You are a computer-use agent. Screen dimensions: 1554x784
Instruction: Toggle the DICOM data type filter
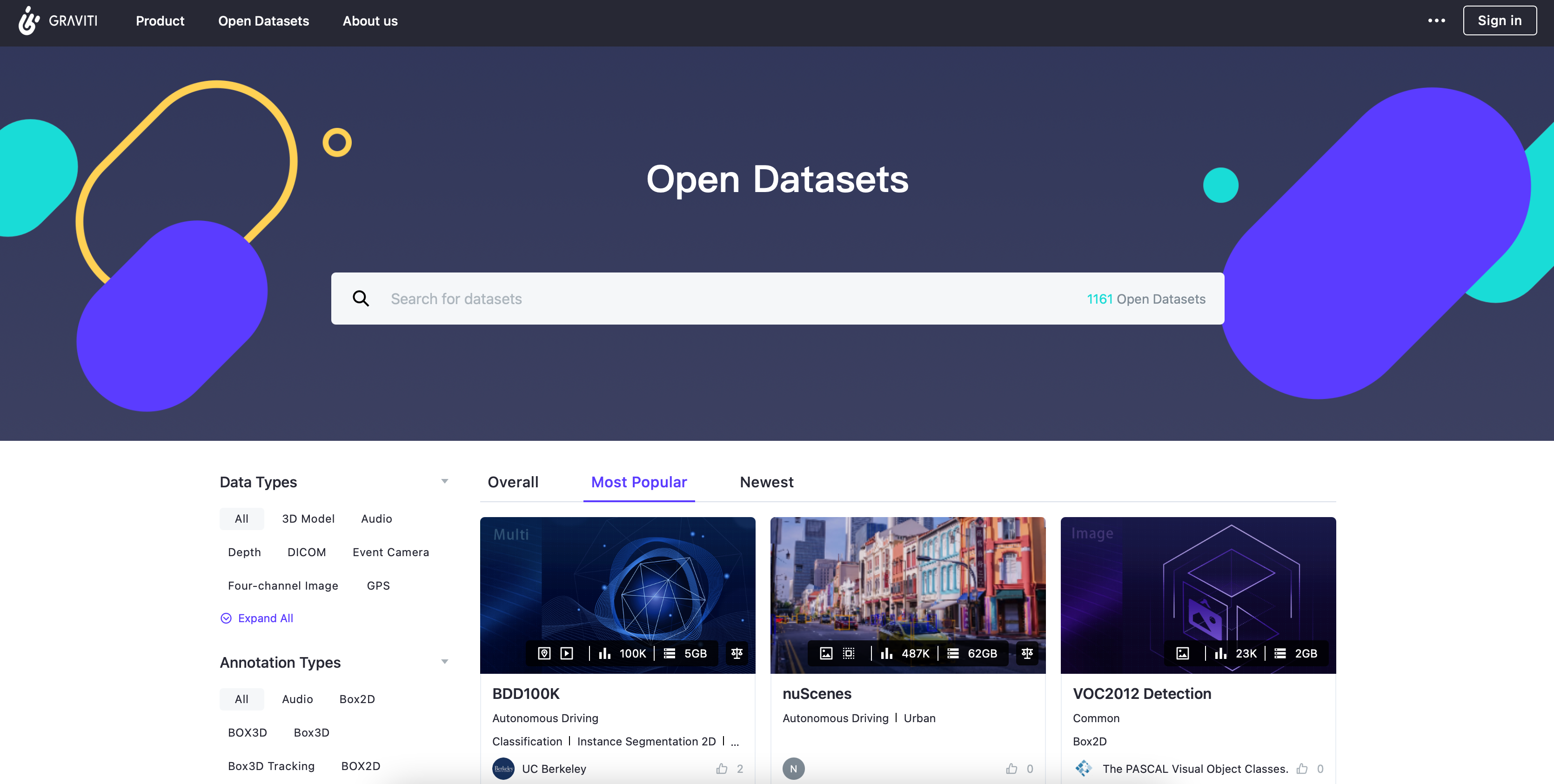[x=307, y=552]
